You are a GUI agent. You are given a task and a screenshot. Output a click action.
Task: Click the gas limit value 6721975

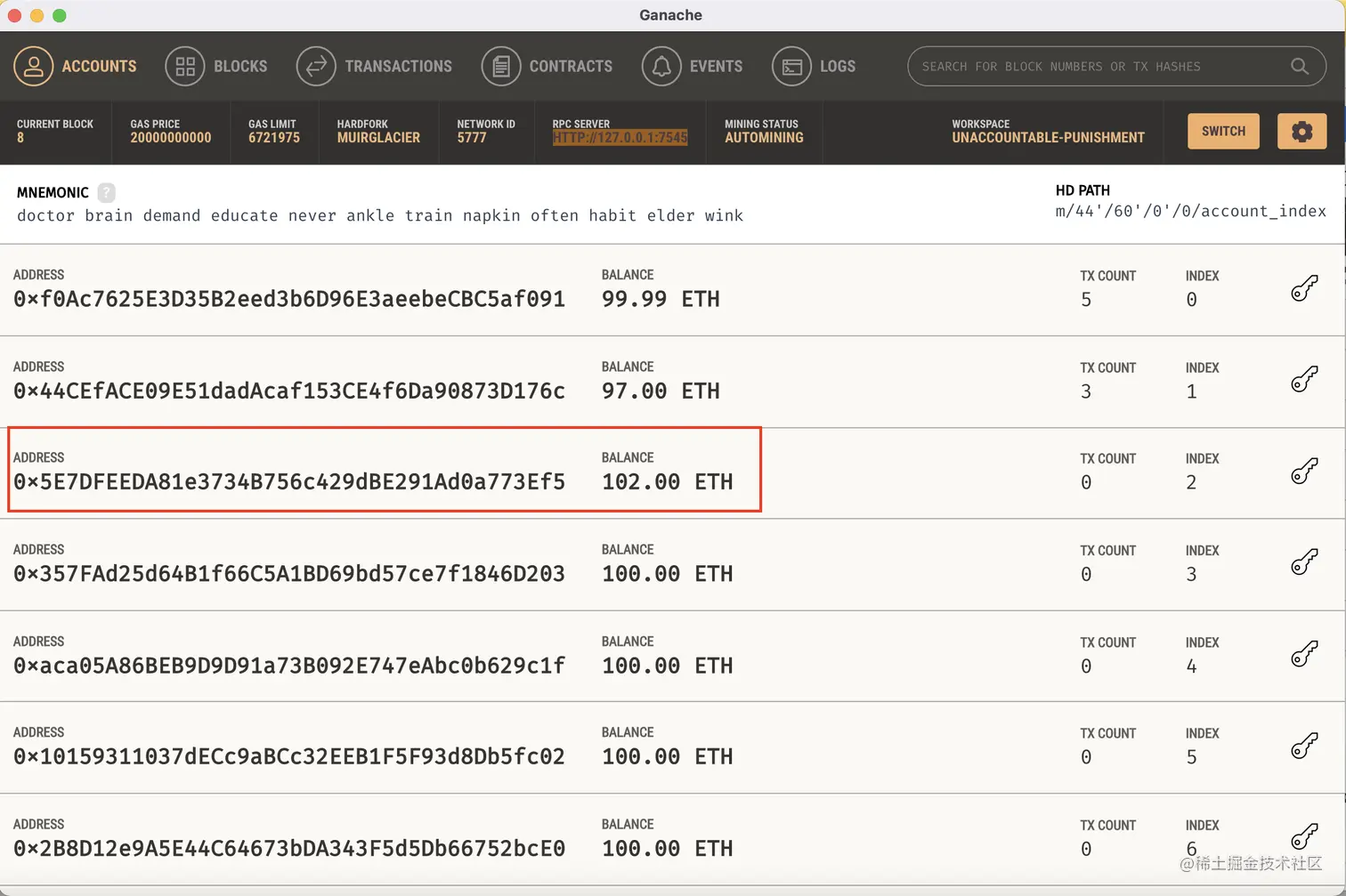point(274,138)
